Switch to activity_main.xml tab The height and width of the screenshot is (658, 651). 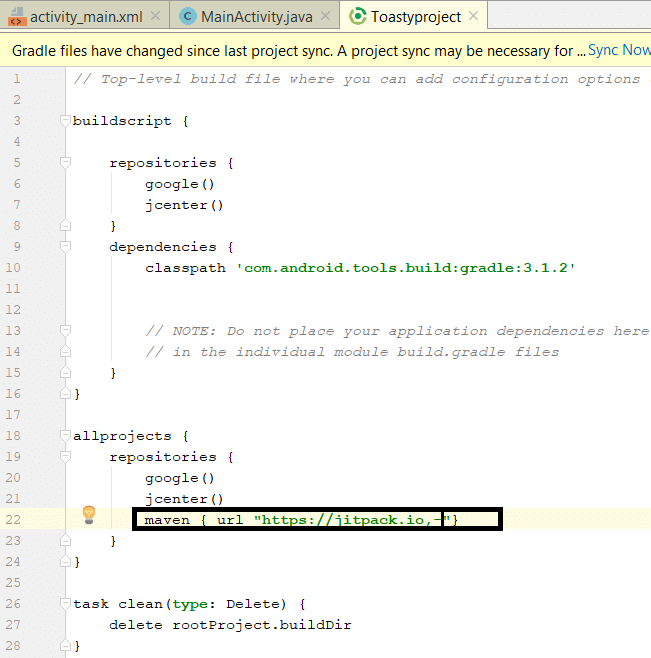coord(86,17)
